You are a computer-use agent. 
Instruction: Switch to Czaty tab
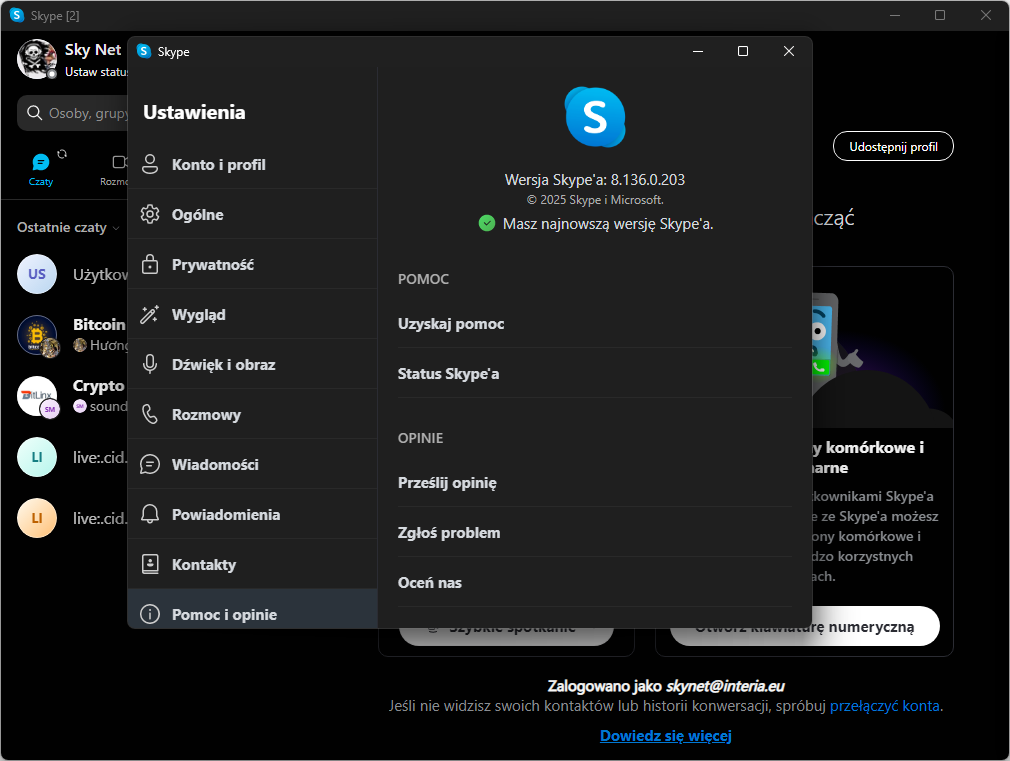[x=41, y=170]
